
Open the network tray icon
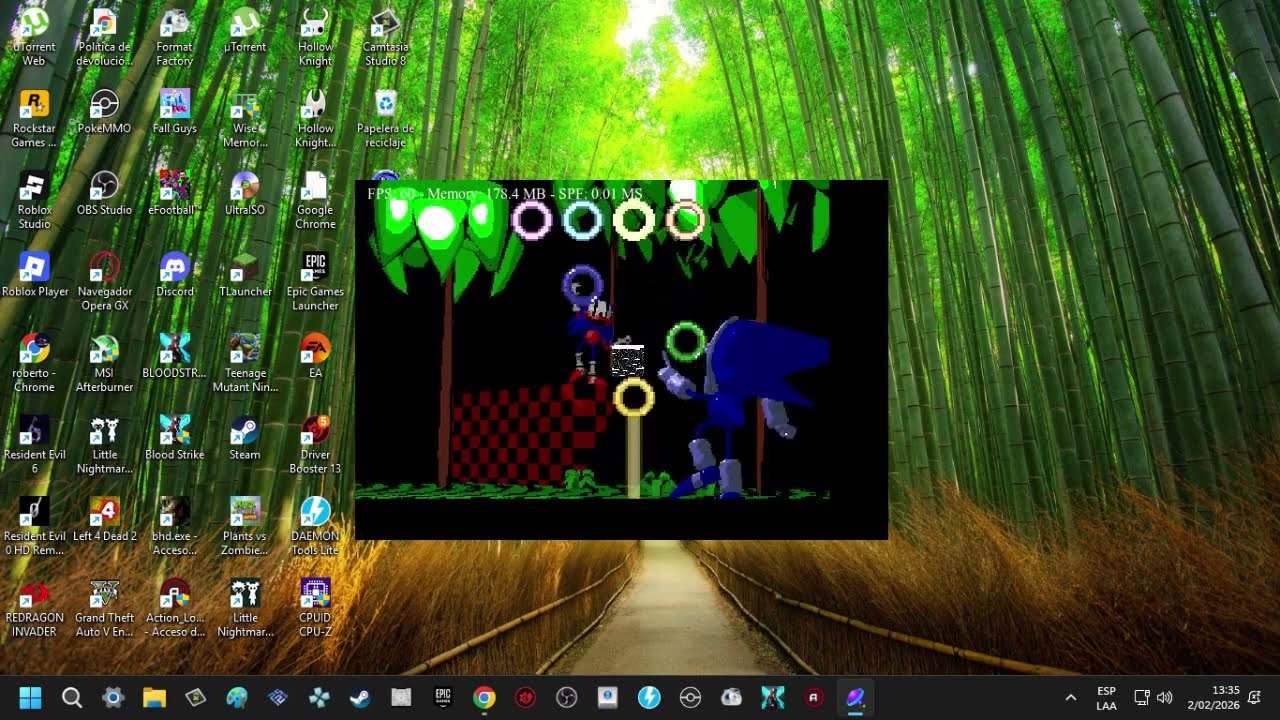point(1141,697)
